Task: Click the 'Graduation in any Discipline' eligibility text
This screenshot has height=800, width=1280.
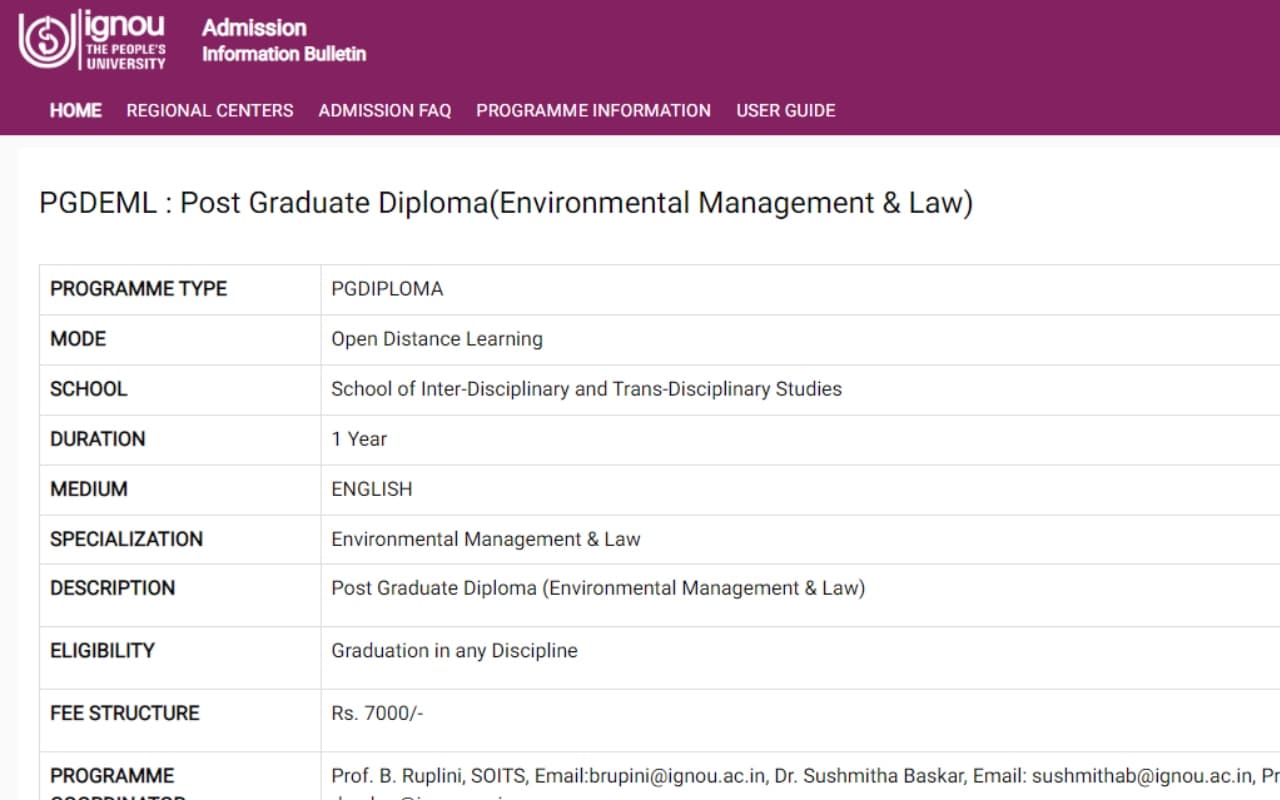Action: click(x=454, y=651)
